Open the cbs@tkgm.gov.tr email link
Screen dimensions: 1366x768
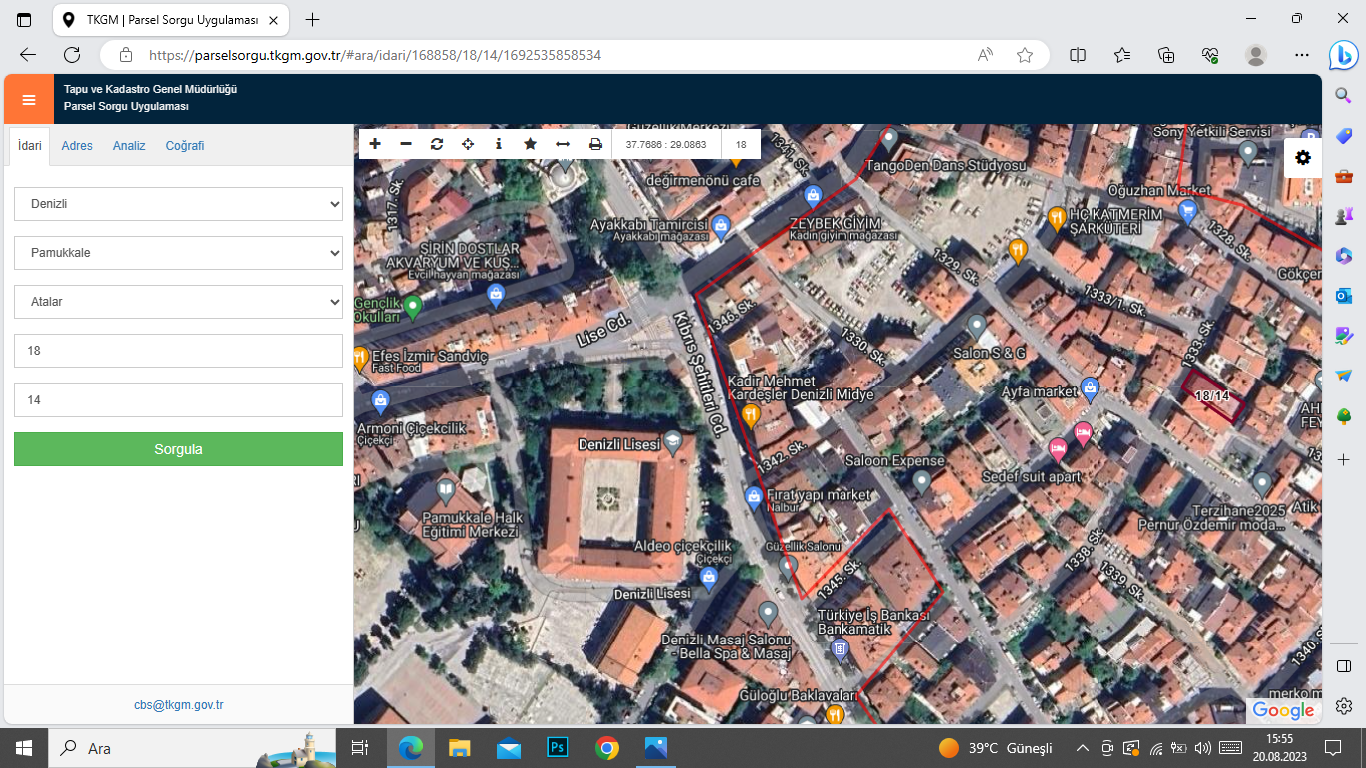179,705
